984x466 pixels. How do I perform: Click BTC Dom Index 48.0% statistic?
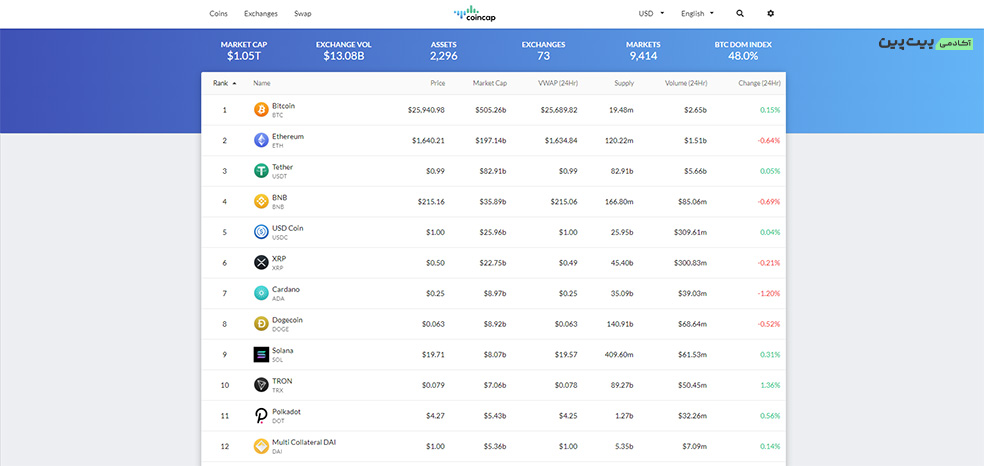pyautogui.click(x=743, y=51)
